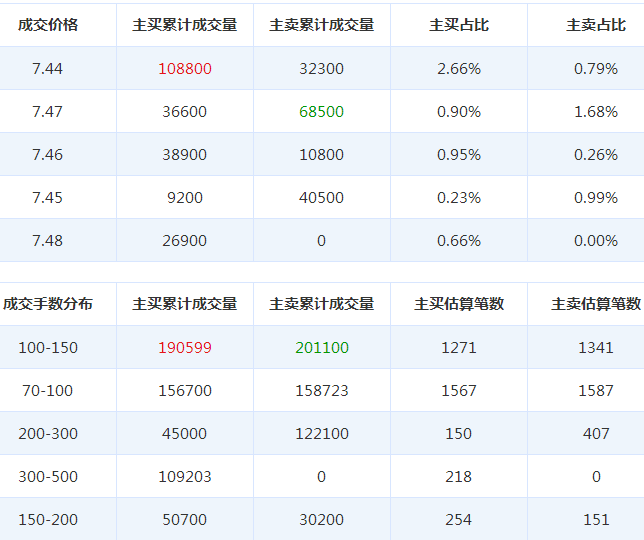Click the 9200 buy volume cell

(185, 198)
